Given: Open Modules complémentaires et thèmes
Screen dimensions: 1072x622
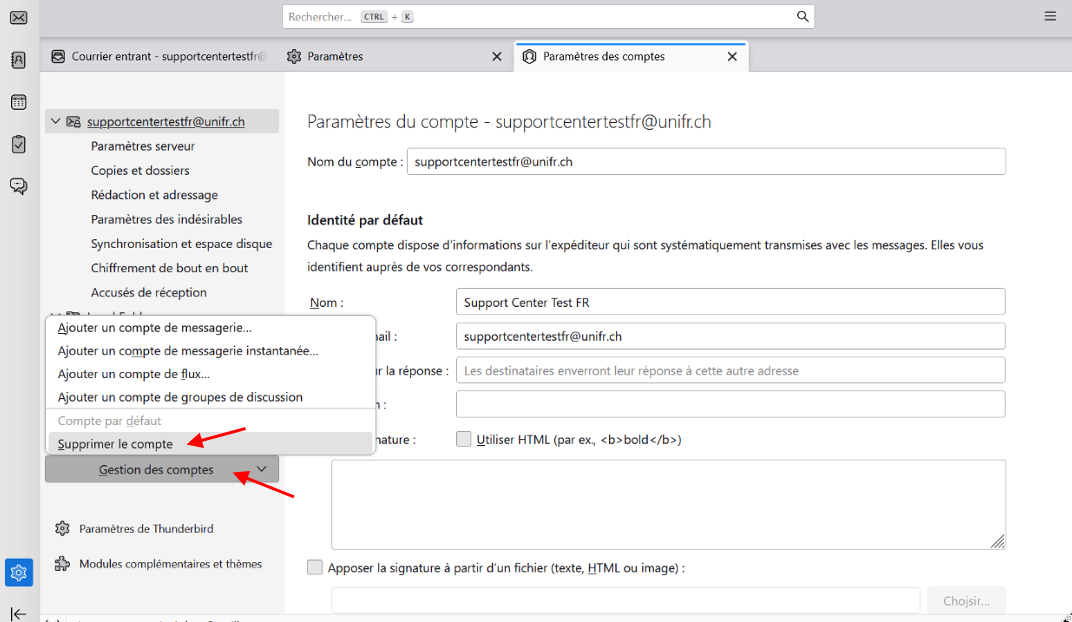Looking at the screenshot, I should pyautogui.click(x=170, y=564).
